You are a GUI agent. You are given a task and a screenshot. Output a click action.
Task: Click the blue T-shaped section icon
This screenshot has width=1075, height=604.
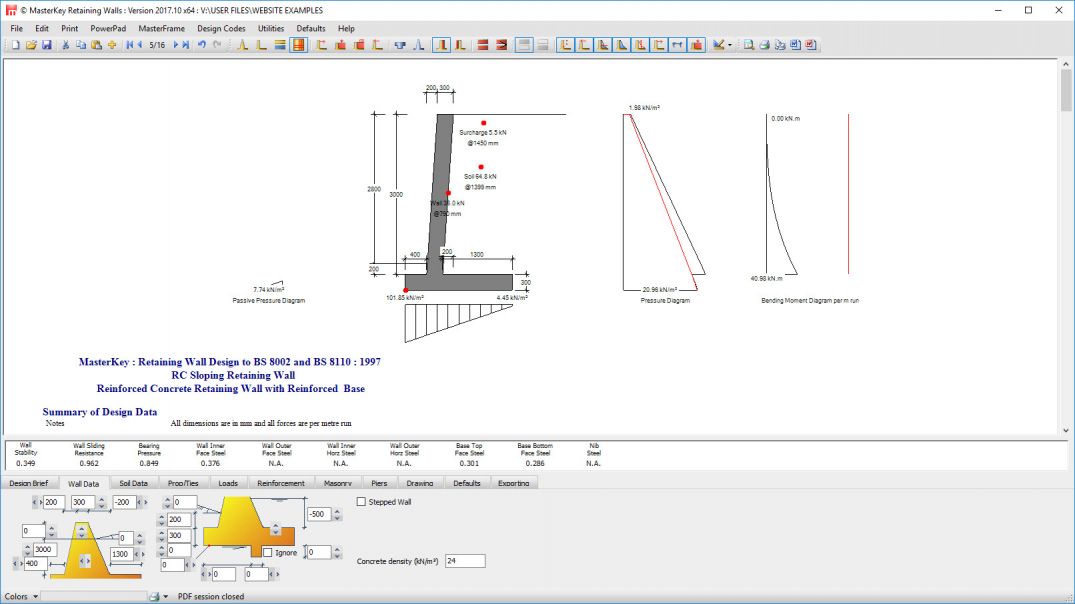[400, 45]
